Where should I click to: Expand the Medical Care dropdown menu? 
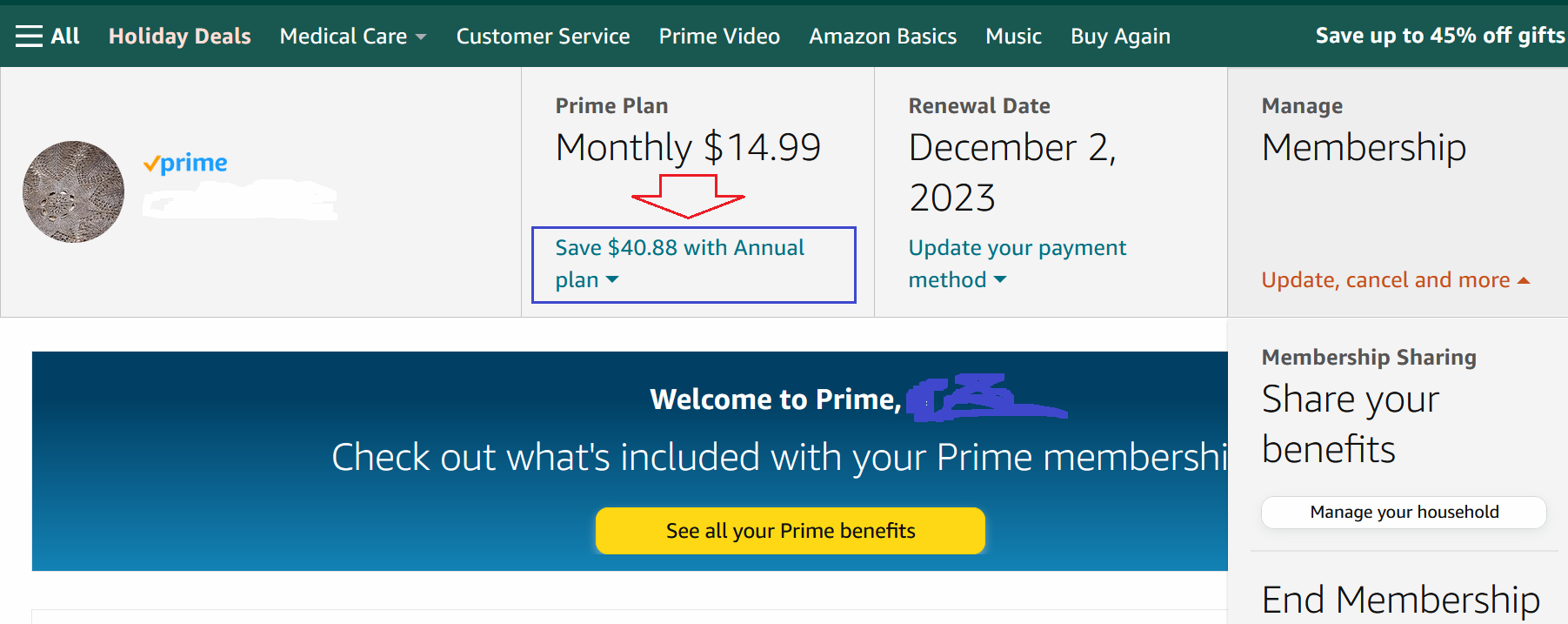pos(352,36)
